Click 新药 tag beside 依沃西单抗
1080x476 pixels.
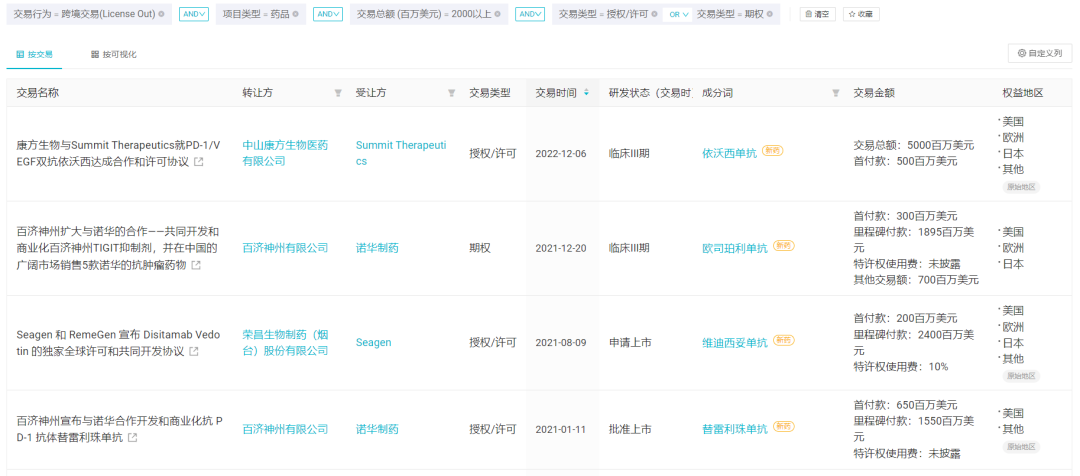tap(773, 151)
